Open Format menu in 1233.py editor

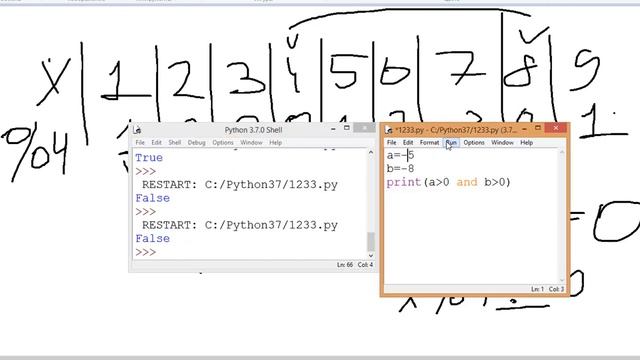point(429,142)
